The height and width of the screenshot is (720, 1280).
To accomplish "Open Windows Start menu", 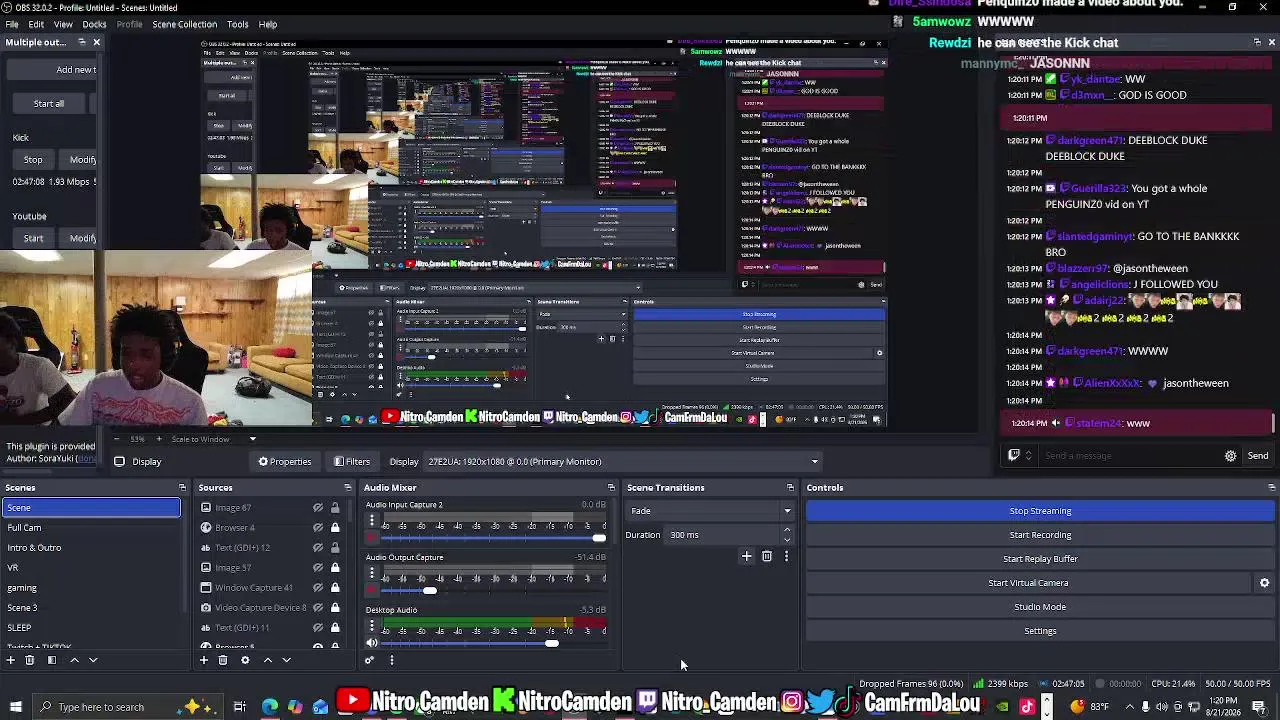I will [x=15, y=707].
